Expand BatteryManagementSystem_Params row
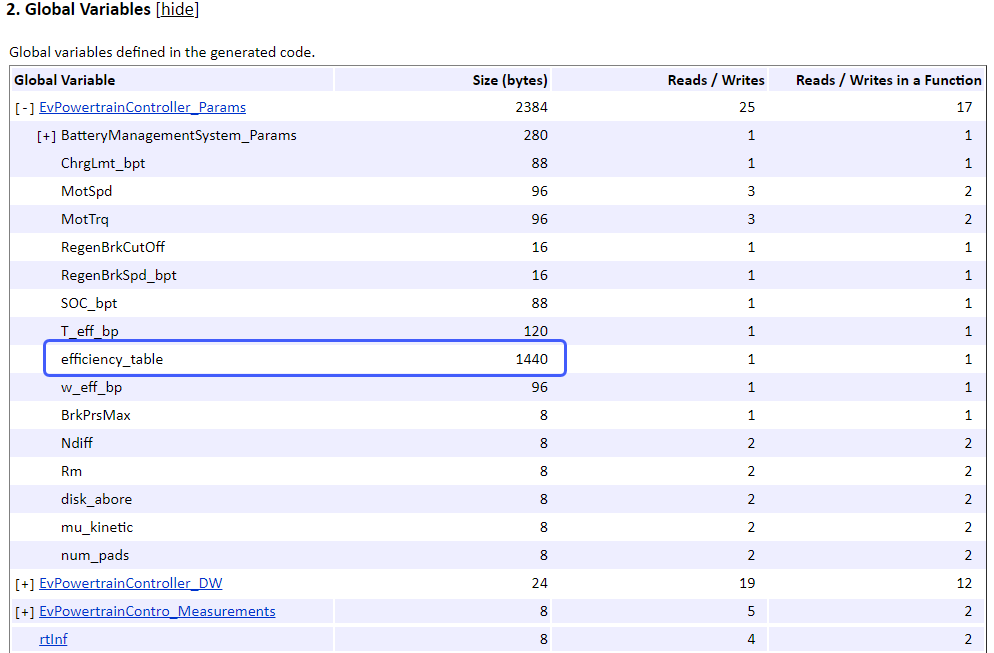 [x=46, y=135]
